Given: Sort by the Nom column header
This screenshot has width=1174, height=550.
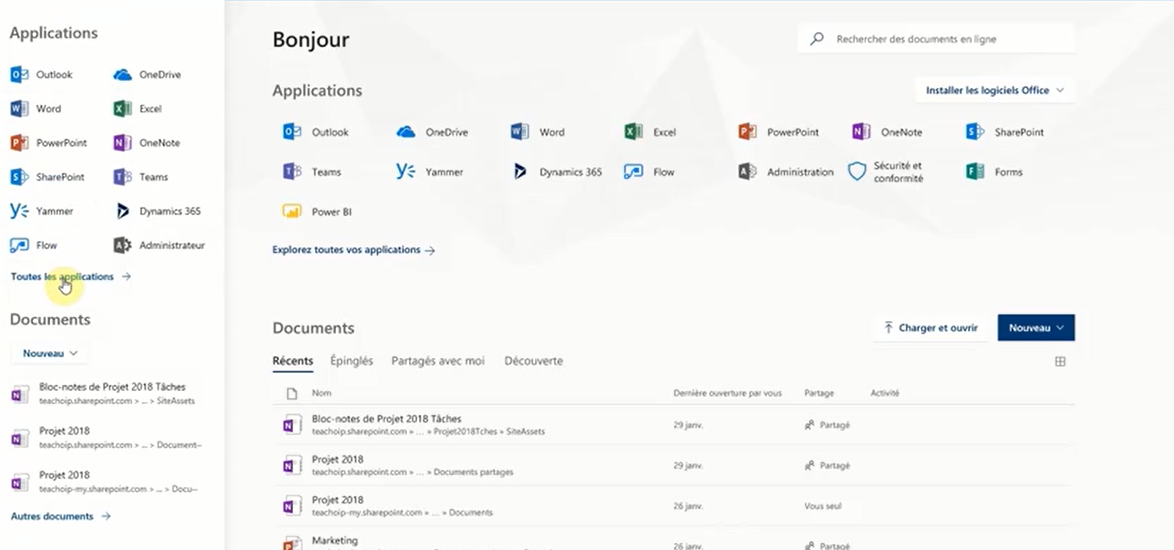Looking at the screenshot, I should click(321, 393).
